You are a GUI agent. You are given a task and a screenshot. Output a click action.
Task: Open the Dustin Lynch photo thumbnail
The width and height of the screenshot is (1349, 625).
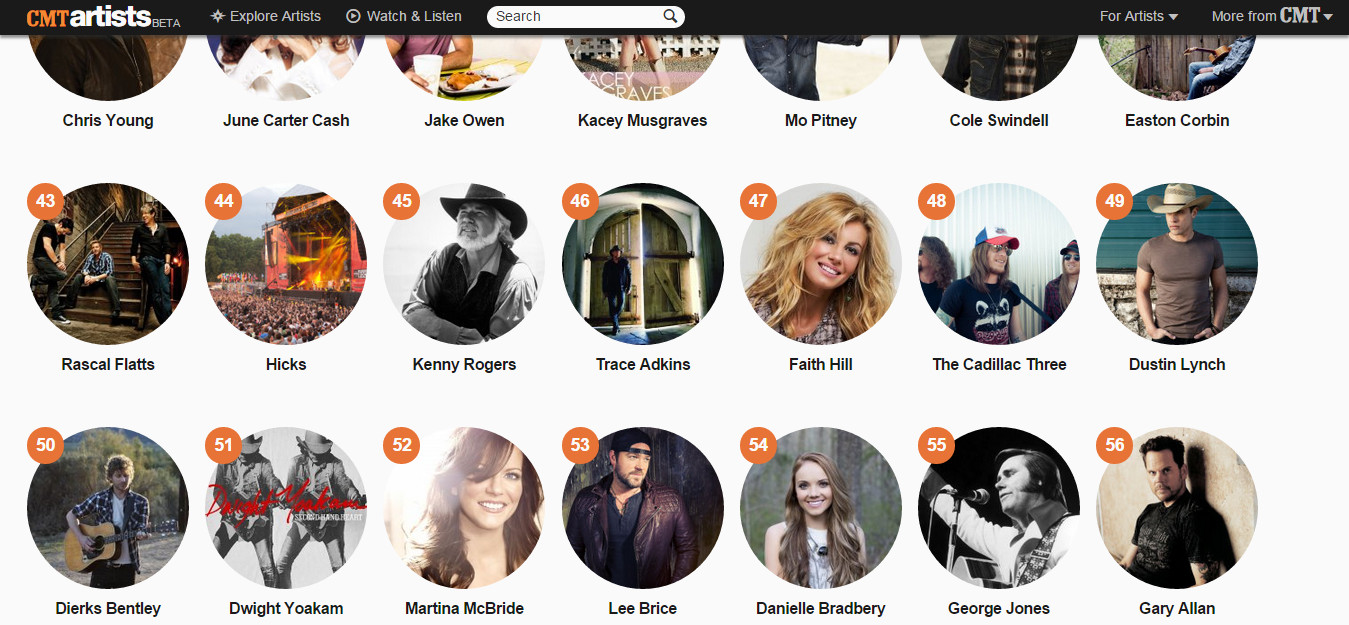click(1177, 264)
